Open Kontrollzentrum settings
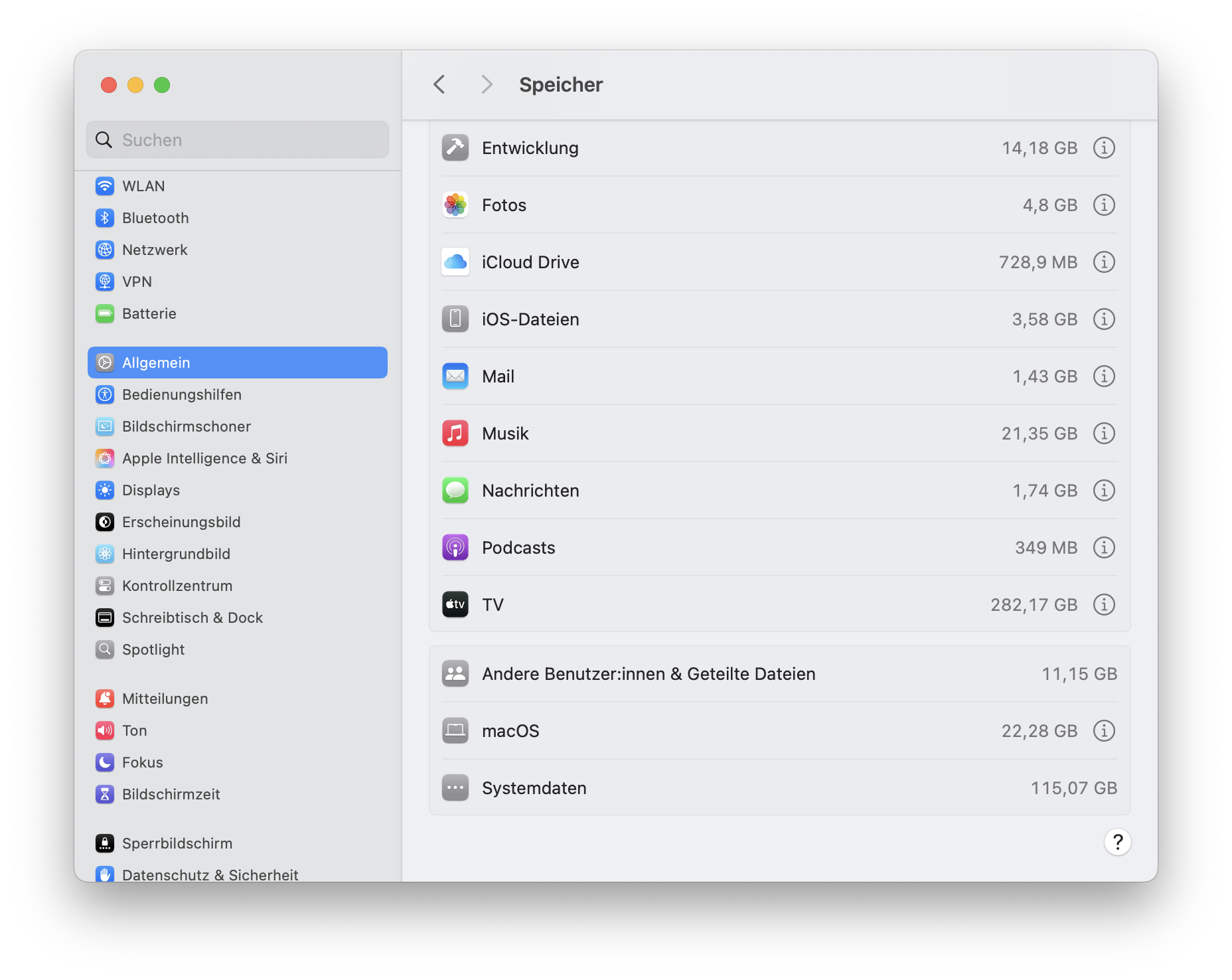This screenshot has height=980, width=1232. point(238,586)
